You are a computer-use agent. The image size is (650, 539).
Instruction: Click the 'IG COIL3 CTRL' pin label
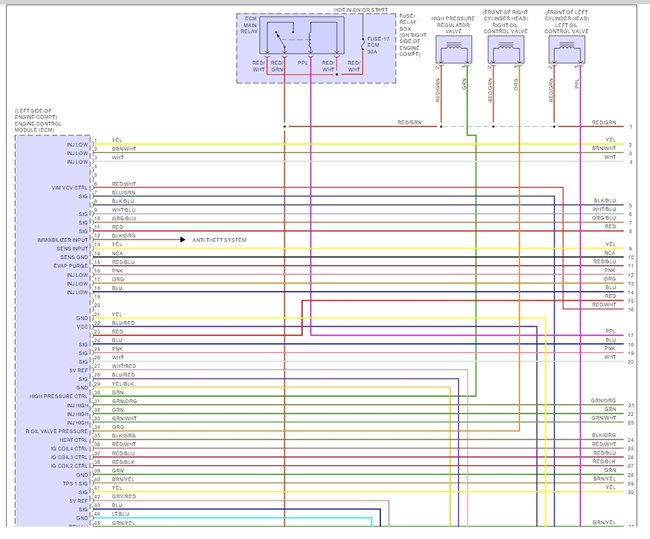(x=69, y=457)
